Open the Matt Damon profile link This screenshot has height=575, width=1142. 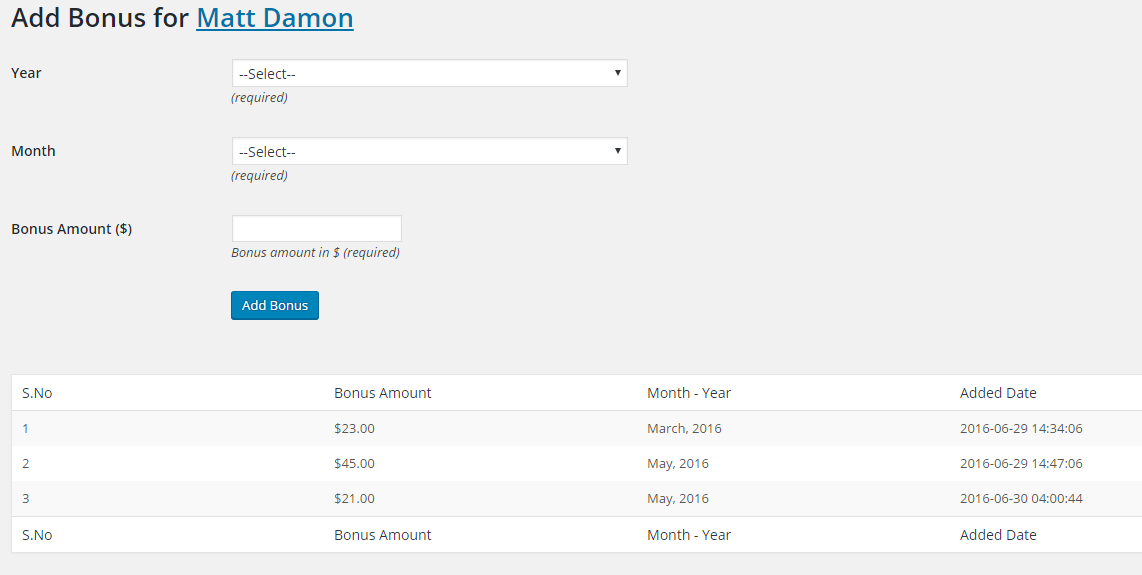click(x=274, y=18)
